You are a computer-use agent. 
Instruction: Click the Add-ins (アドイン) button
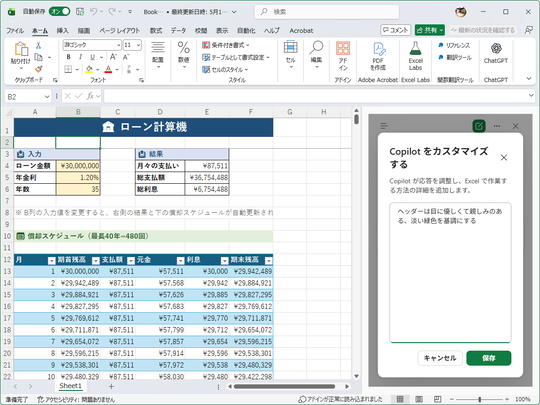click(x=343, y=55)
